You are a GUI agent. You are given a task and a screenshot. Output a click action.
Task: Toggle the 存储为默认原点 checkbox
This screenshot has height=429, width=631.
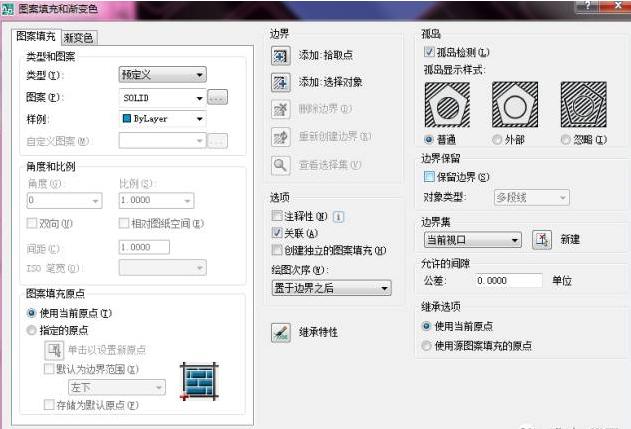[49, 404]
